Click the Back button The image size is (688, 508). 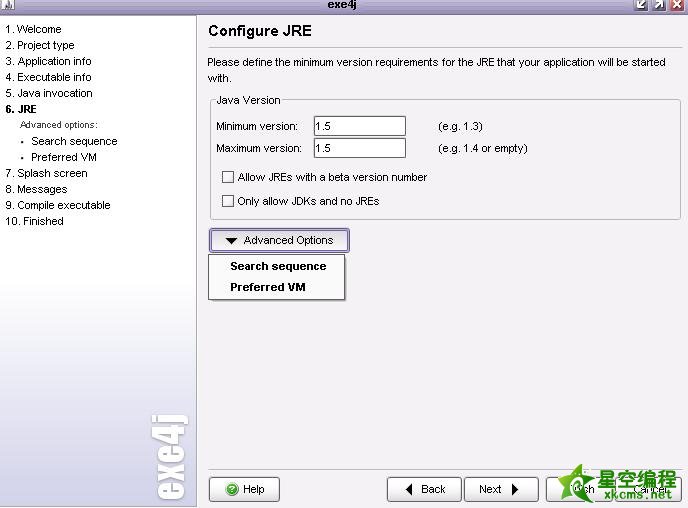(x=424, y=489)
